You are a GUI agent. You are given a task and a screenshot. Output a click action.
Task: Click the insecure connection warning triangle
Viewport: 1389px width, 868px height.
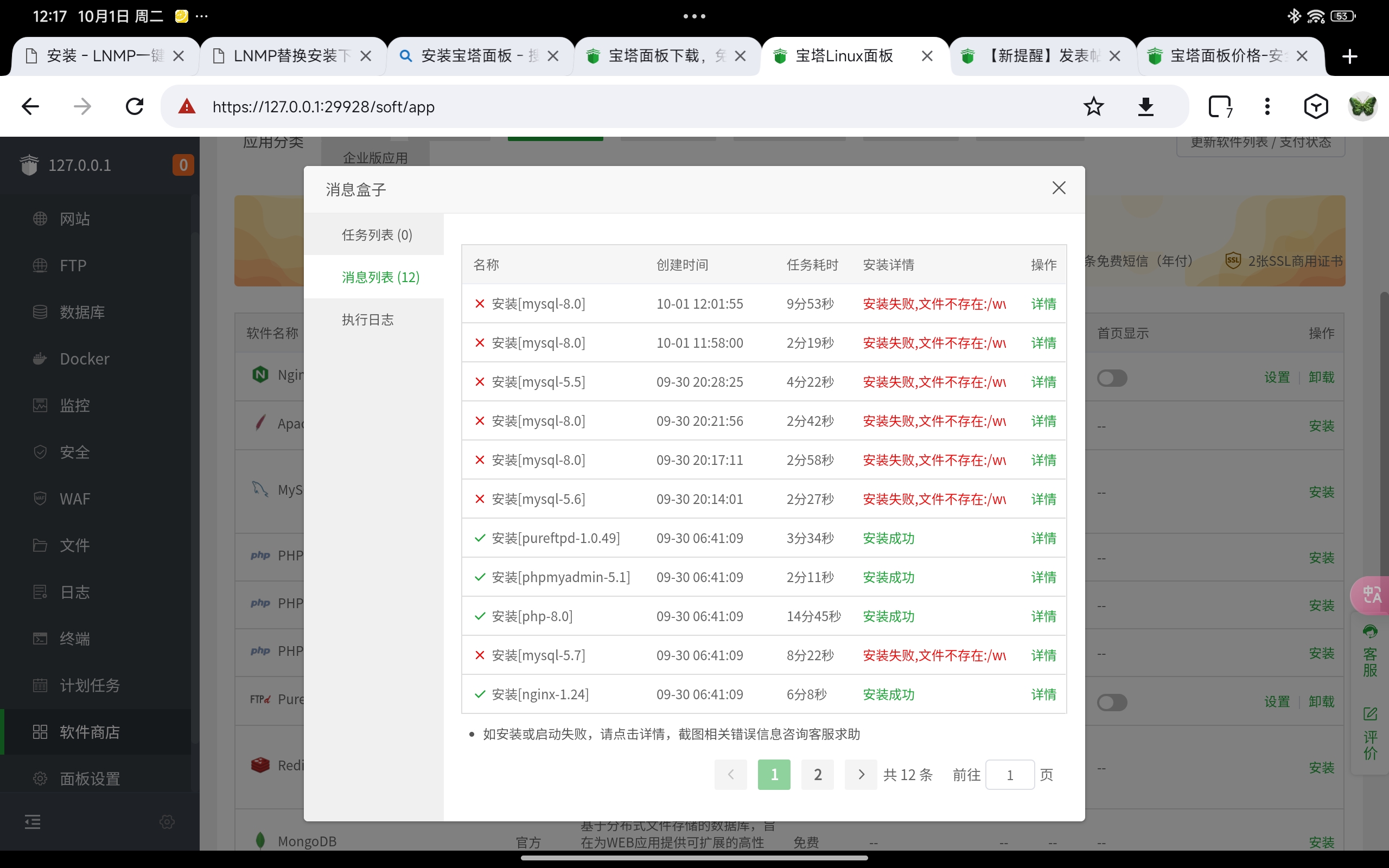pyautogui.click(x=187, y=106)
